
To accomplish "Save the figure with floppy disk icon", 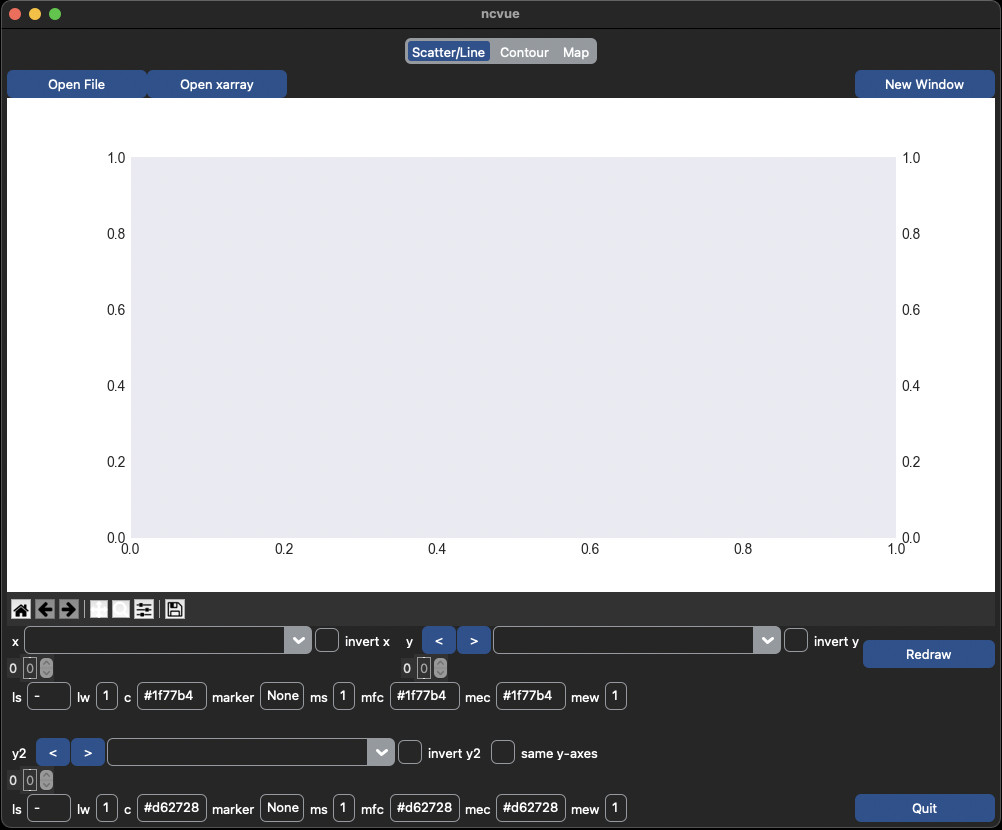I will click(x=174, y=610).
